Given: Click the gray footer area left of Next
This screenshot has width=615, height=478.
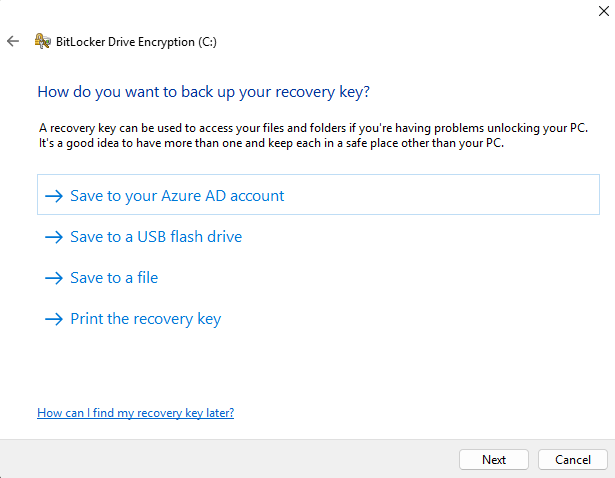Looking at the screenshot, I should (x=227, y=459).
